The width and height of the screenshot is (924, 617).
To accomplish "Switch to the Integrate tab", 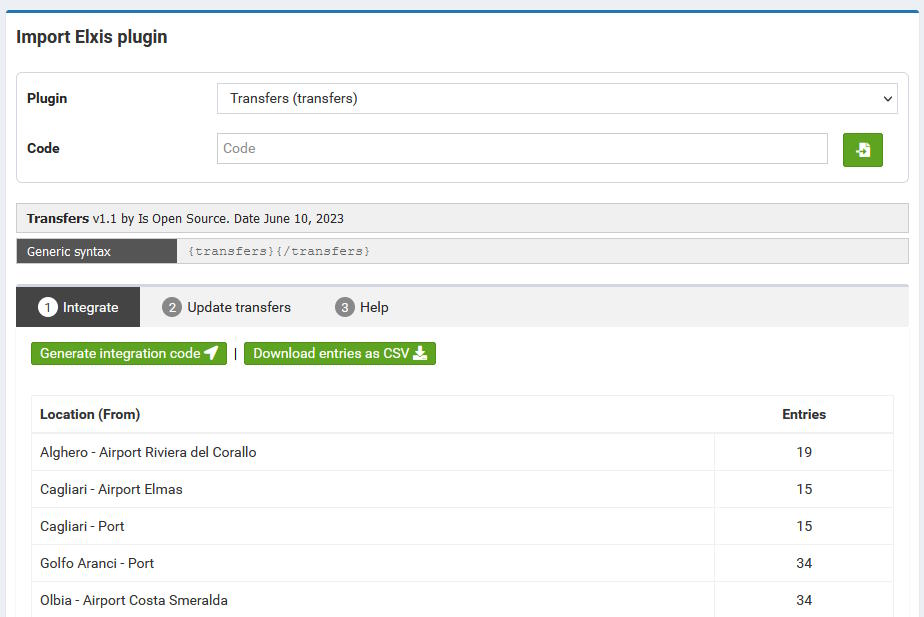I will [x=78, y=307].
